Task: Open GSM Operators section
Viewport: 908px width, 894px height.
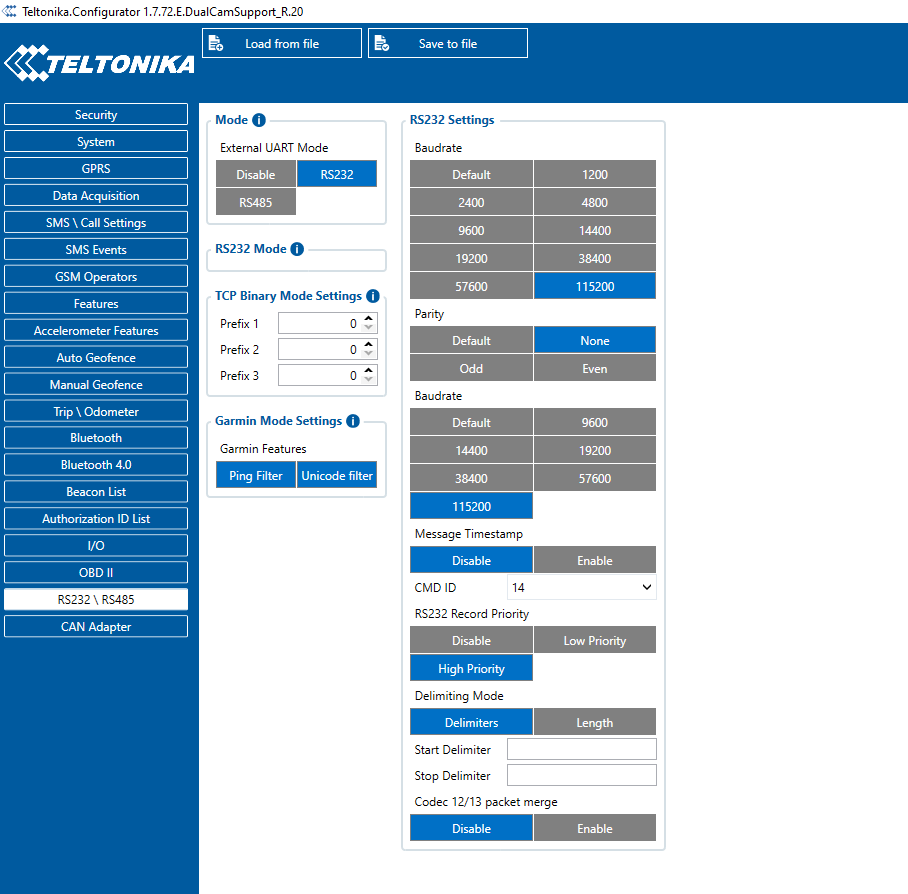Action: click(x=96, y=276)
